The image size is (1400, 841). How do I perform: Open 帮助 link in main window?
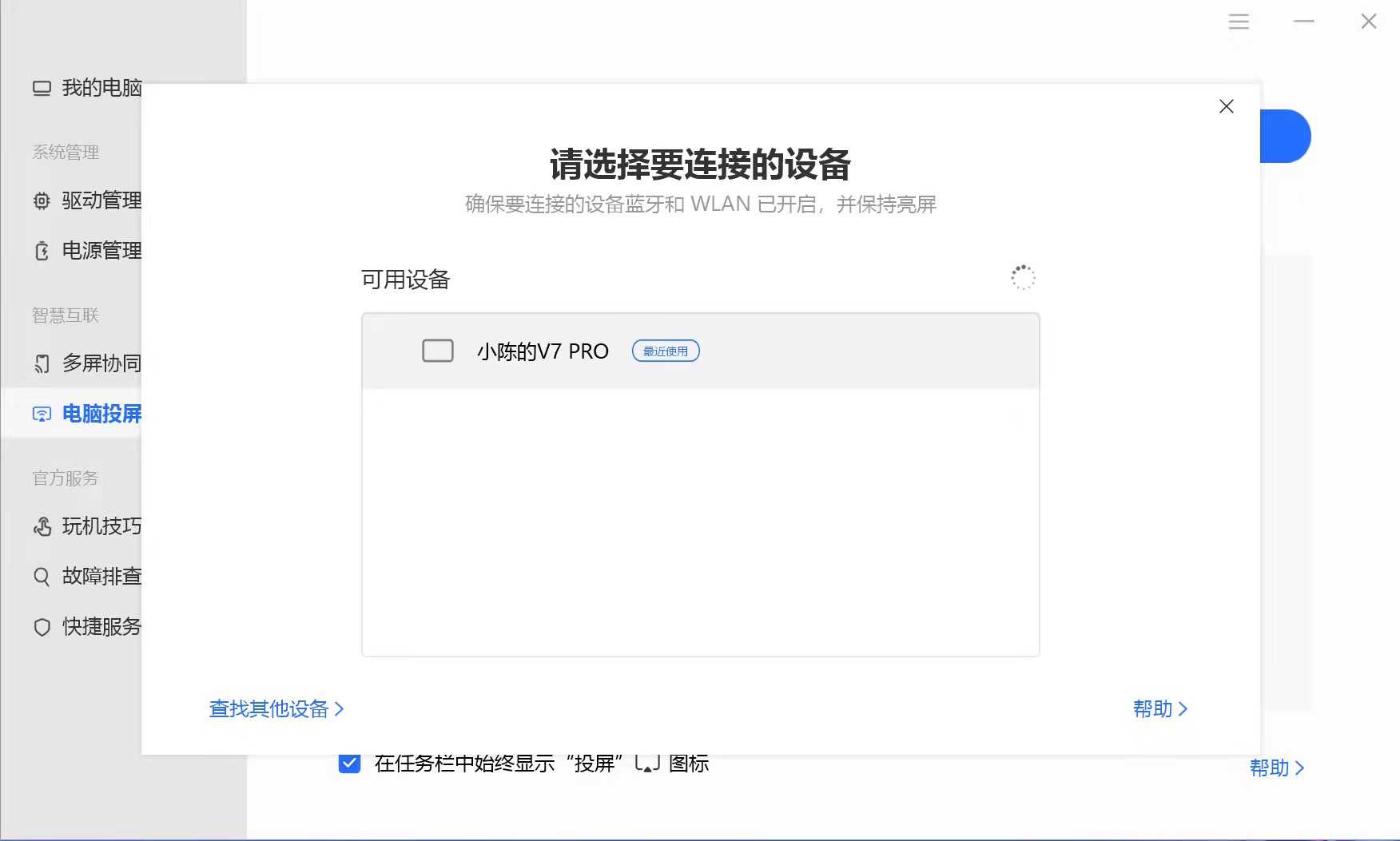click(x=1277, y=768)
